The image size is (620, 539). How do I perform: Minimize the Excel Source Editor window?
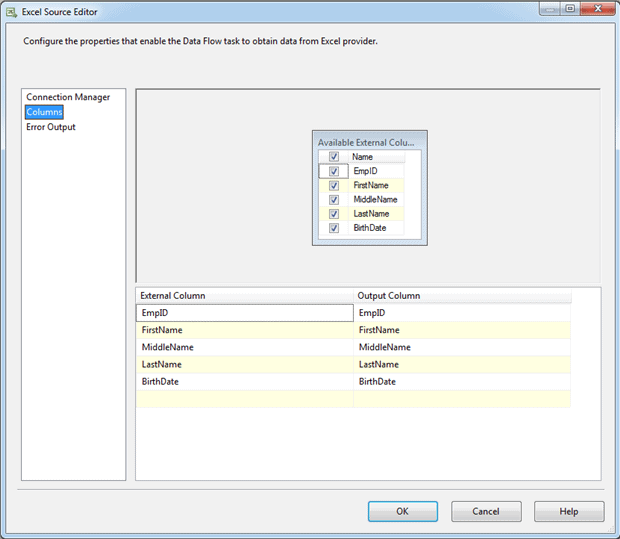pyautogui.click(x=550, y=8)
